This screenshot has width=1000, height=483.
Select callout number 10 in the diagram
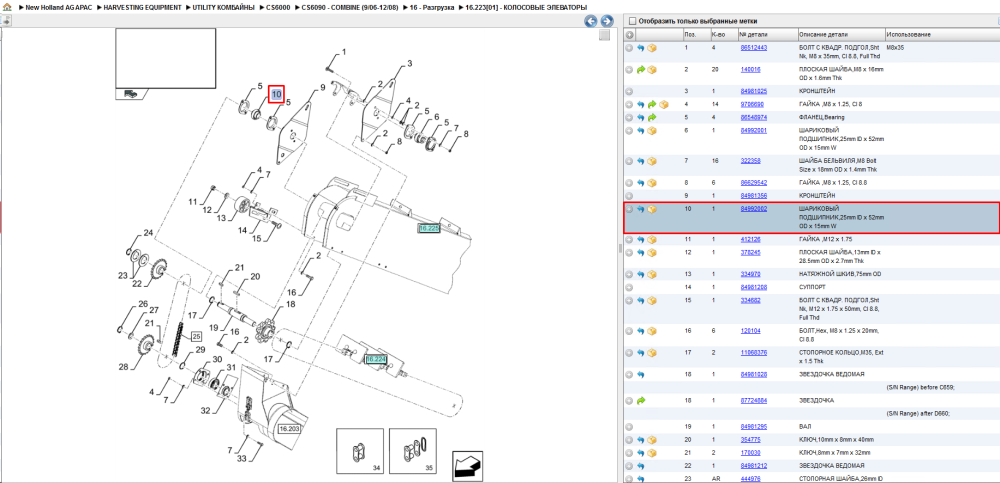276,94
